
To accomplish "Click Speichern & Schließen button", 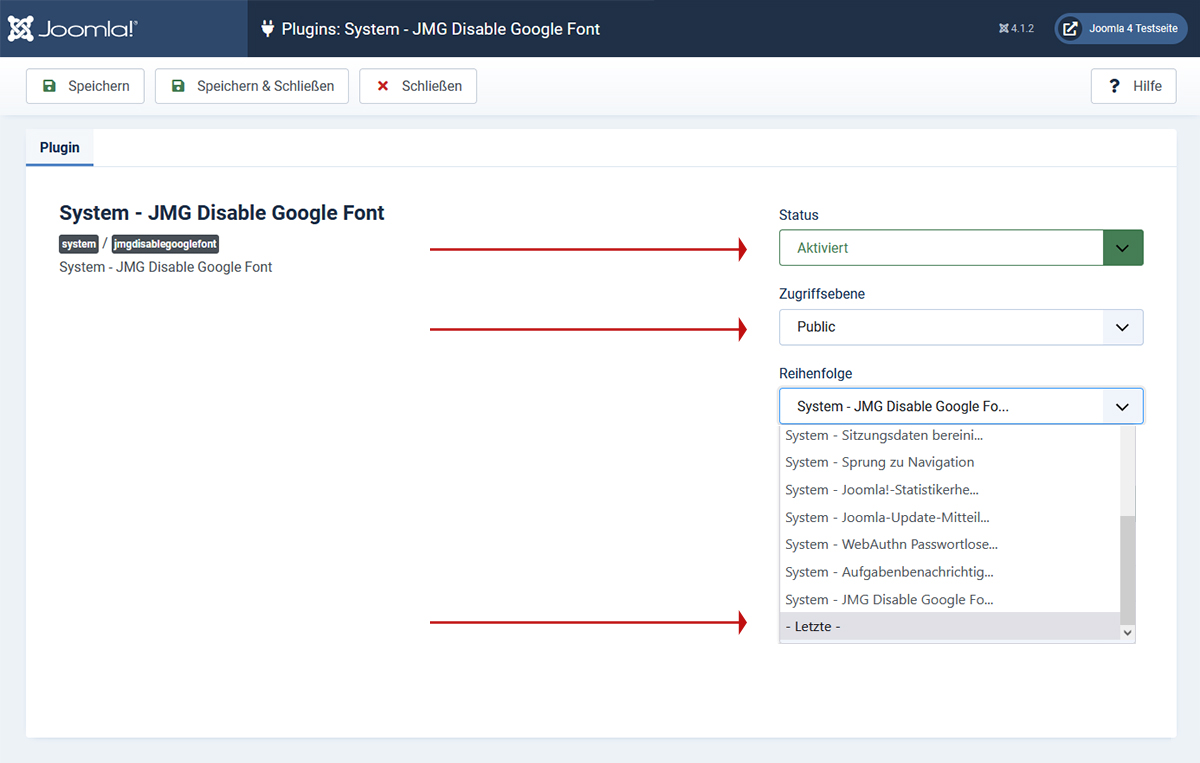I will 252,86.
